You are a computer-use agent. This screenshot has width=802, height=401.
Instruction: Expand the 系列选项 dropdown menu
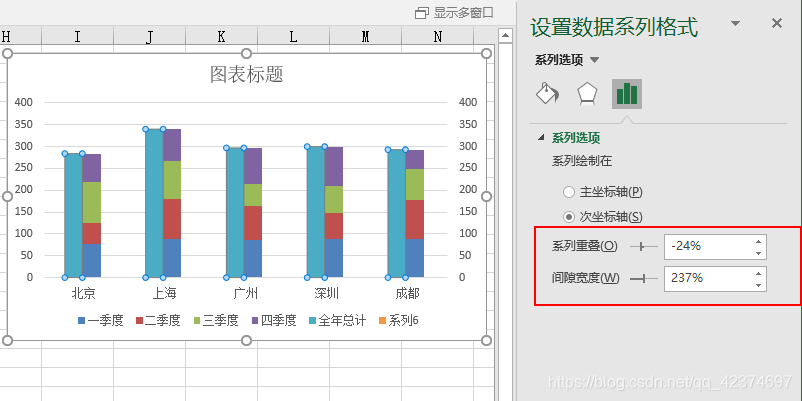(x=594, y=60)
